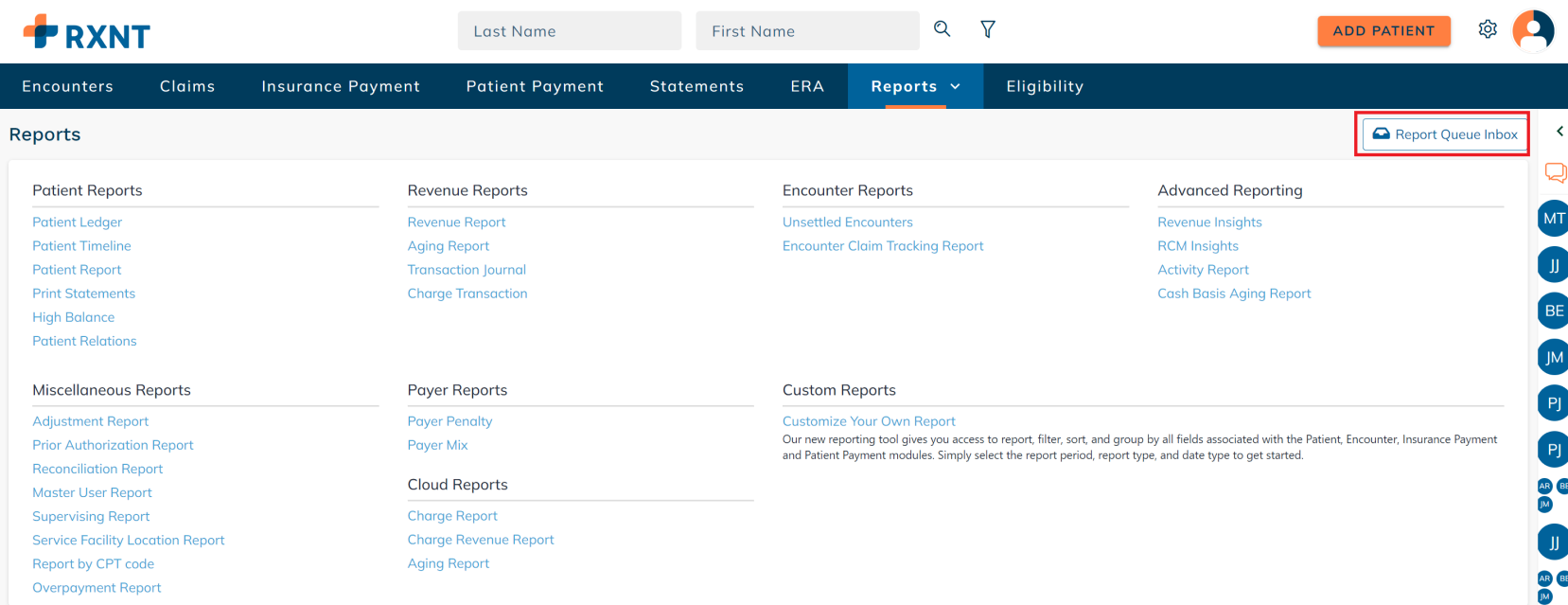This screenshot has height=605, width=1568.
Task: Select the JM user avatar
Action: pyautogui.click(x=1553, y=357)
